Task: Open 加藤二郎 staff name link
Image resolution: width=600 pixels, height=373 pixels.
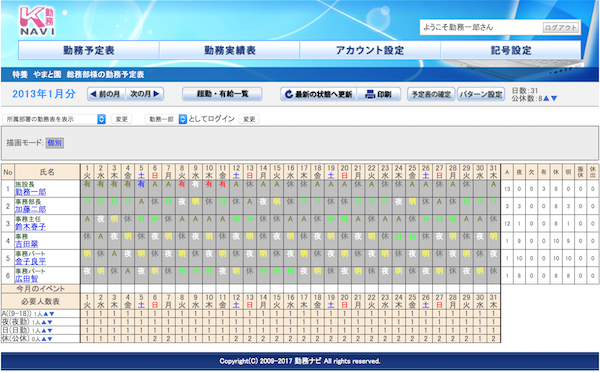Action: (x=30, y=209)
